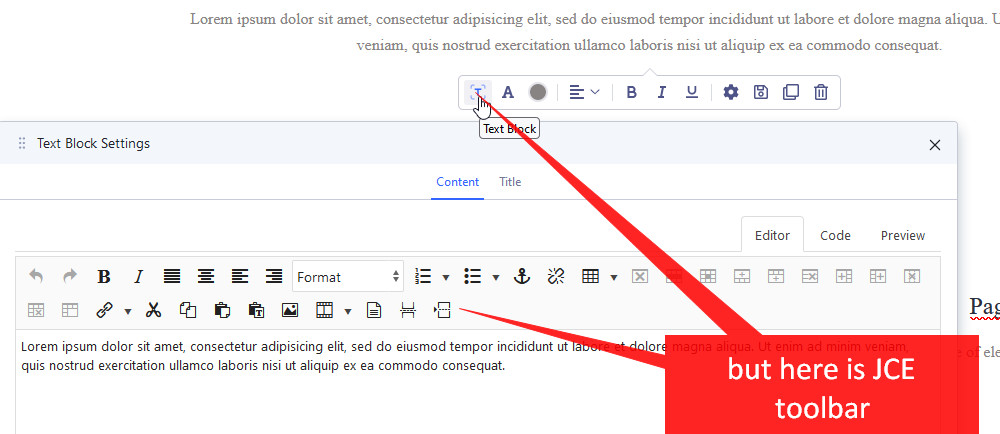This screenshot has height=434, width=1000.
Task: Insert a table with the grid icon
Action: 591,276
